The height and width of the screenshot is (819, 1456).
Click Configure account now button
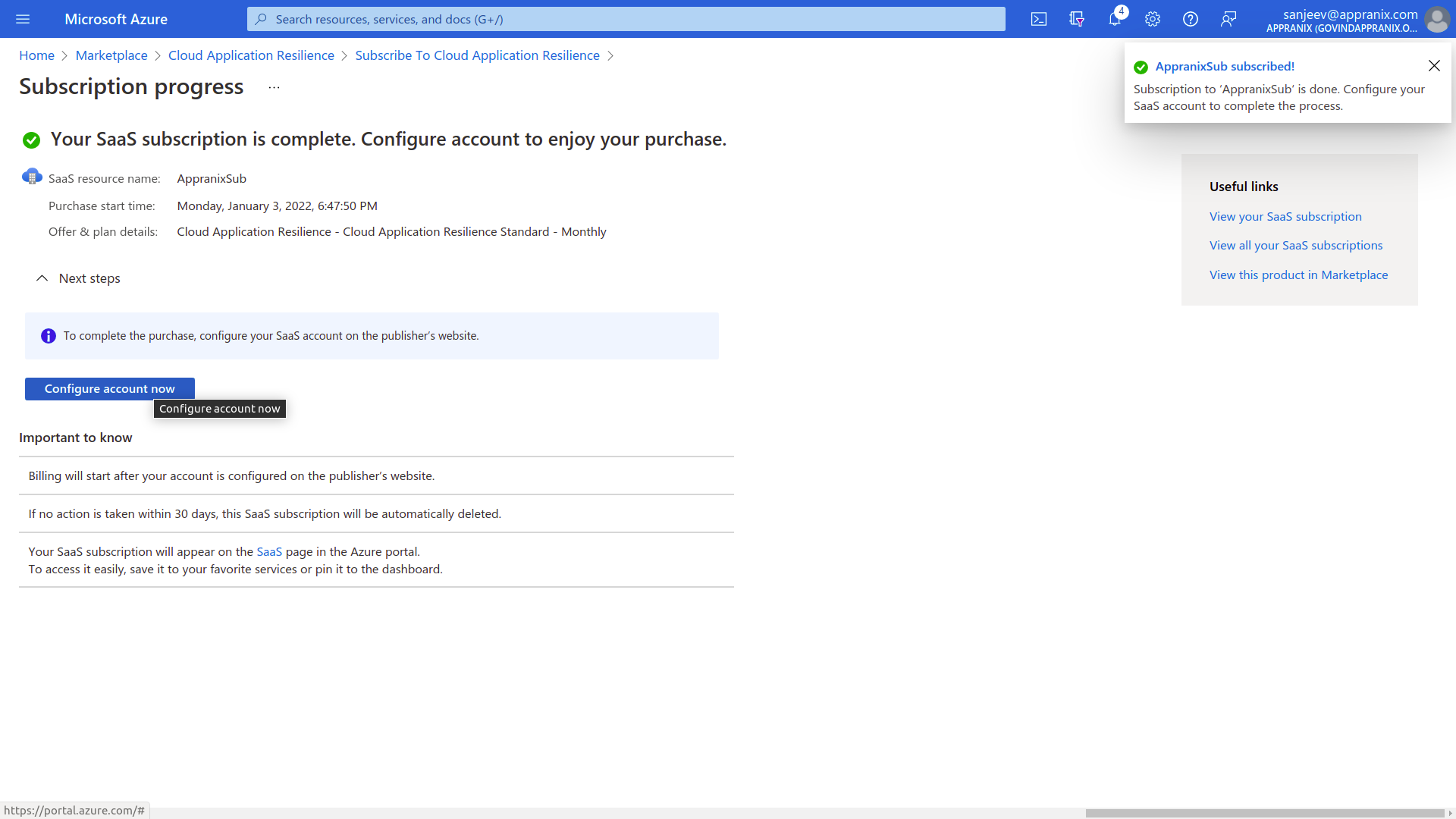coord(110,388)
